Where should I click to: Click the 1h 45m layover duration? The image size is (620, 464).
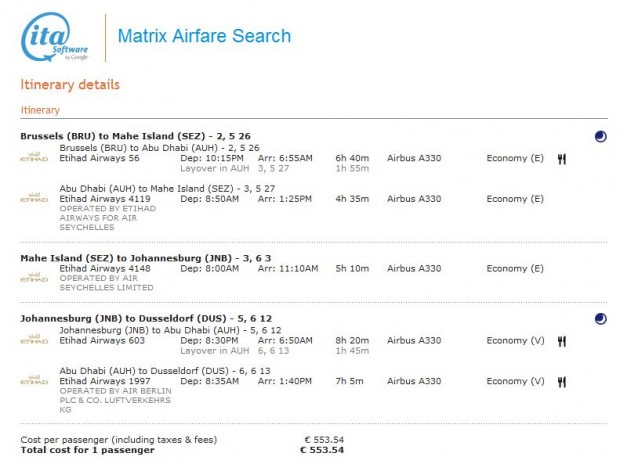click(352, 351)
